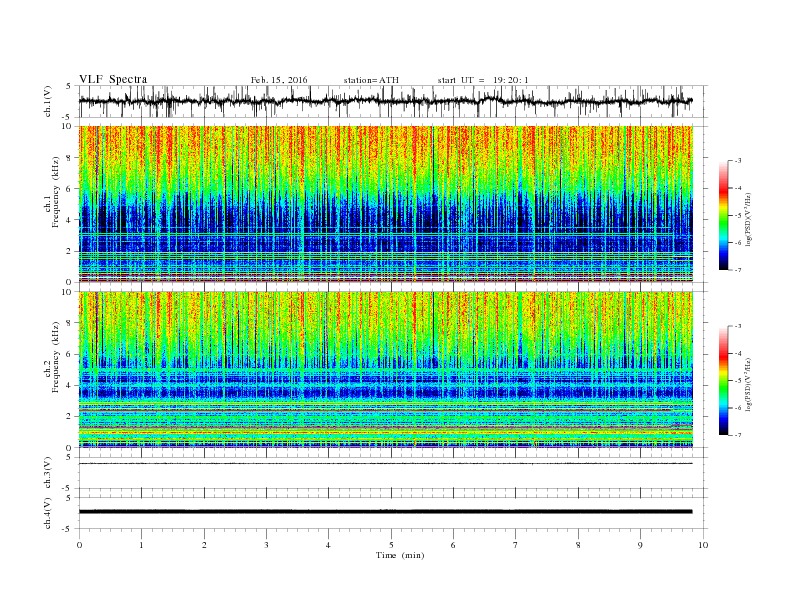Click the "9" tick on time axis
792x612 pixels.
click(x=640, y=545)
